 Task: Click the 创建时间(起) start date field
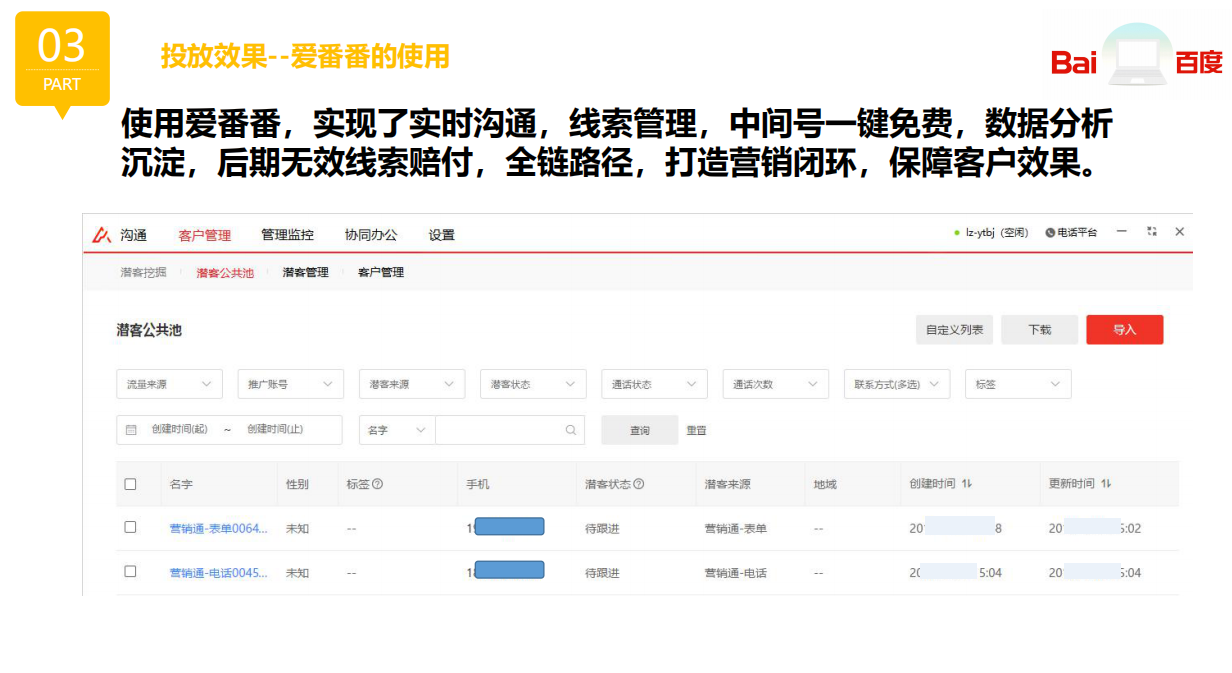coord(180,430)
